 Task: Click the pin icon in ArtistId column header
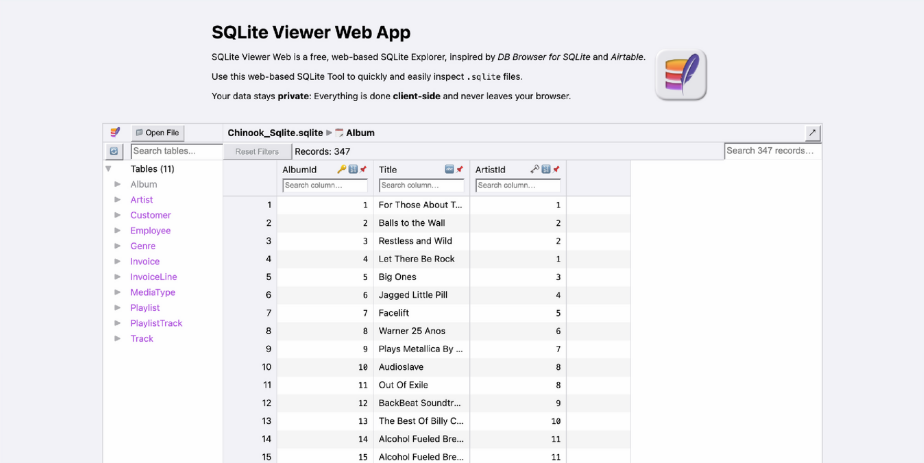point(556,169)
